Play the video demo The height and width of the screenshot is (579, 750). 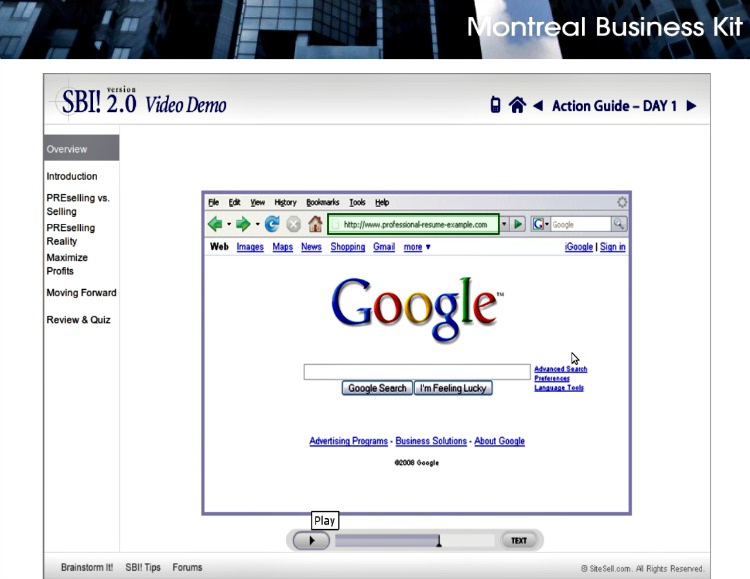(311, 540)
